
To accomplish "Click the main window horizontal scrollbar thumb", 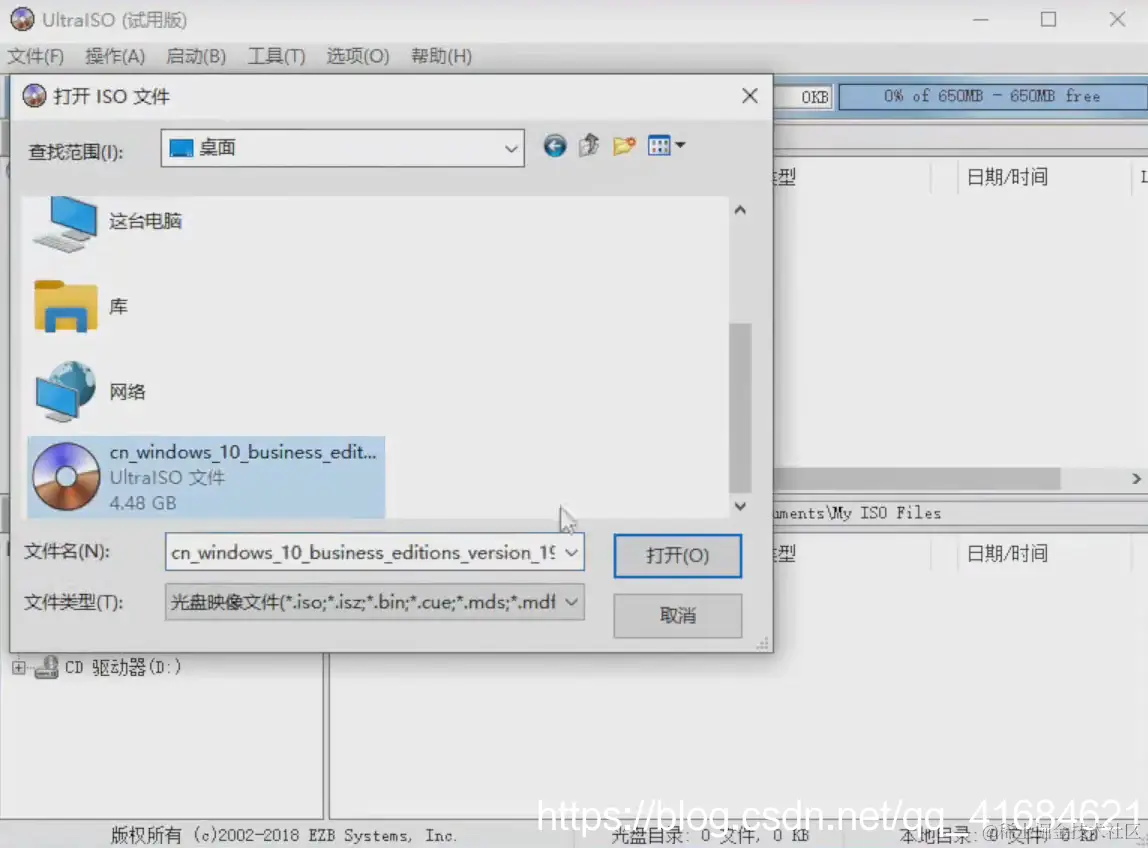I will click(917, 478).
